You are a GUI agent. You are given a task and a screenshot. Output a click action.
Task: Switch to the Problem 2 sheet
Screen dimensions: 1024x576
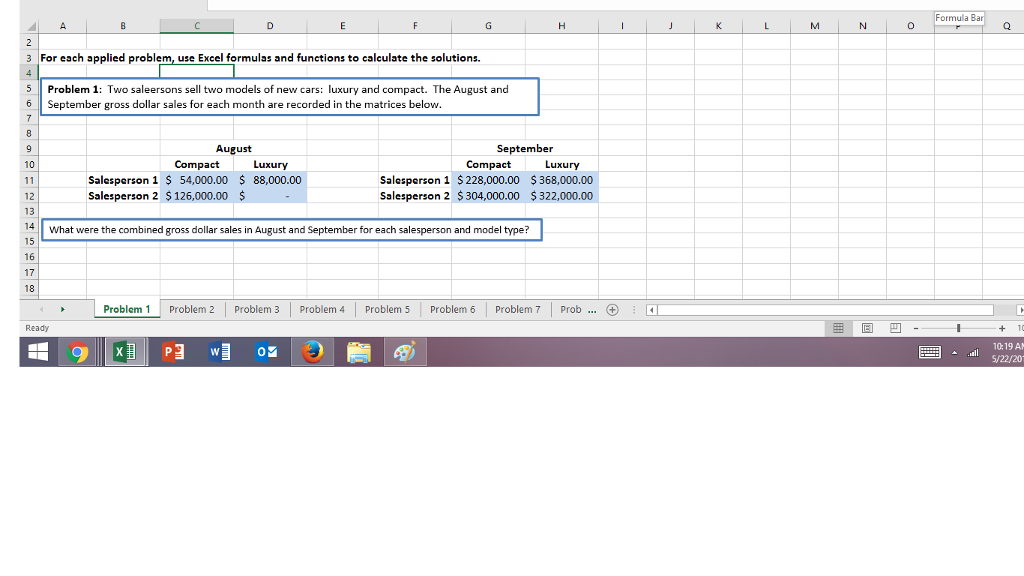click(x=191, y=309)
